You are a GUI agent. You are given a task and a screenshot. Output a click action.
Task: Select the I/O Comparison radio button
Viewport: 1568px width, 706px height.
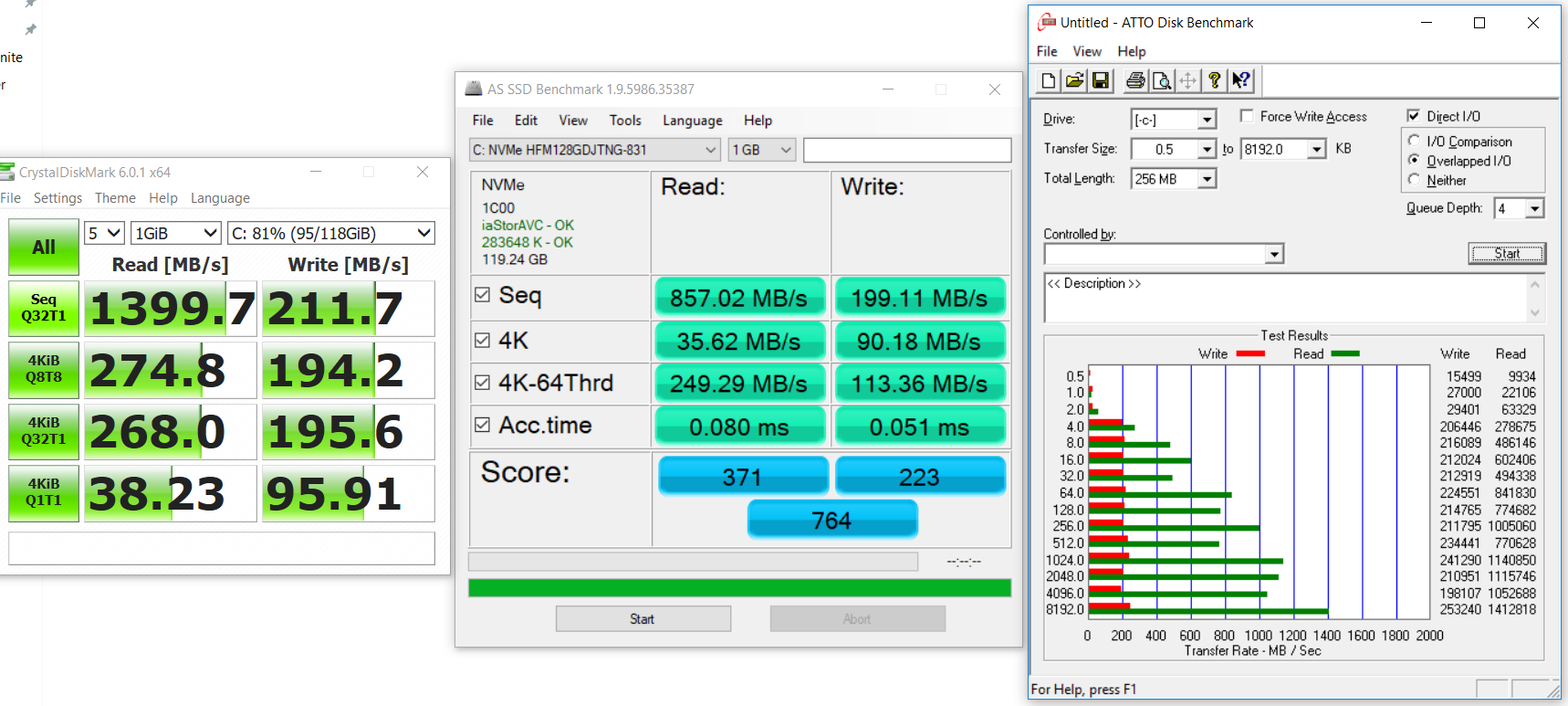[1414, 141]
